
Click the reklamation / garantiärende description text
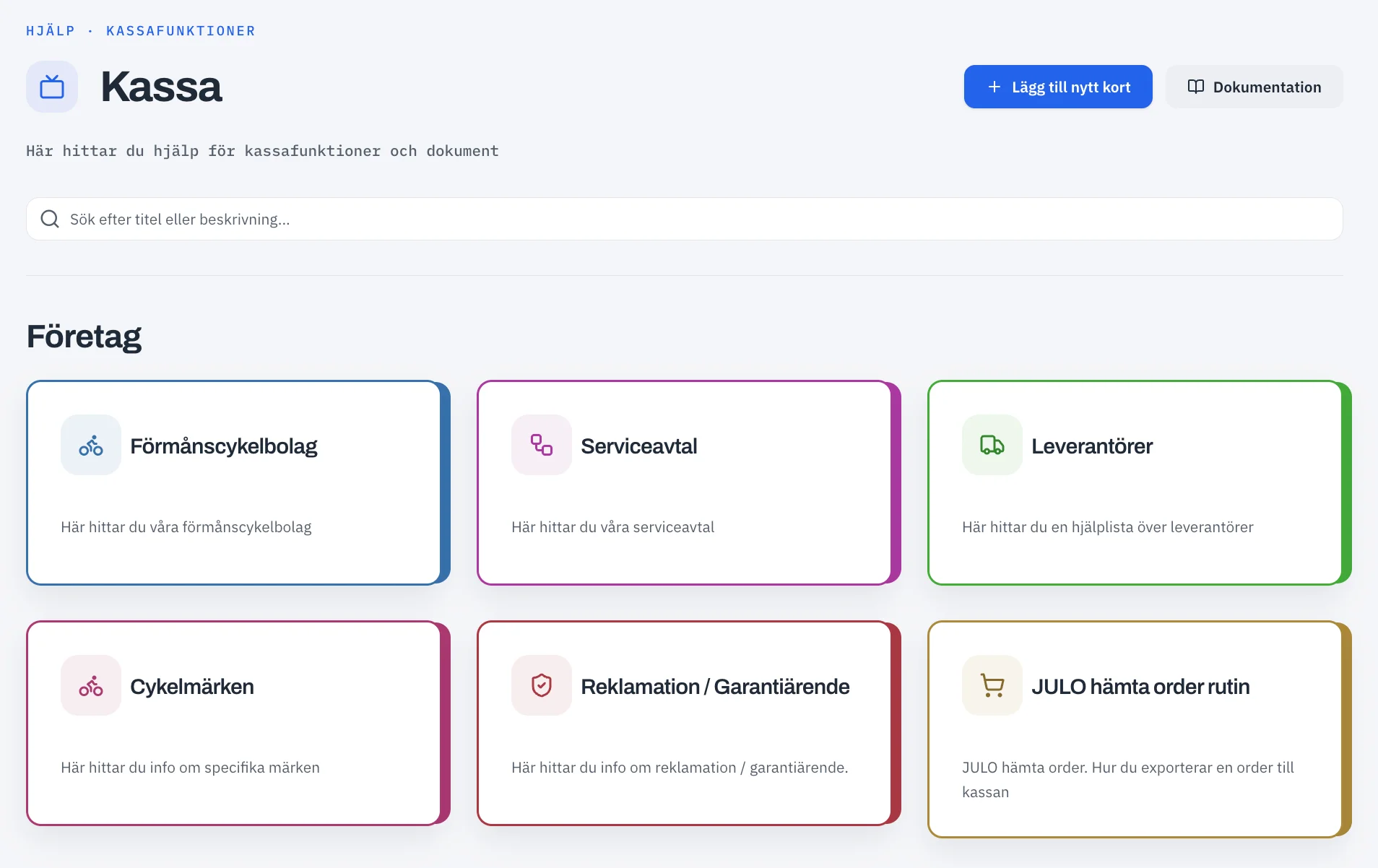pyautogui.click(x=680, y=768)
